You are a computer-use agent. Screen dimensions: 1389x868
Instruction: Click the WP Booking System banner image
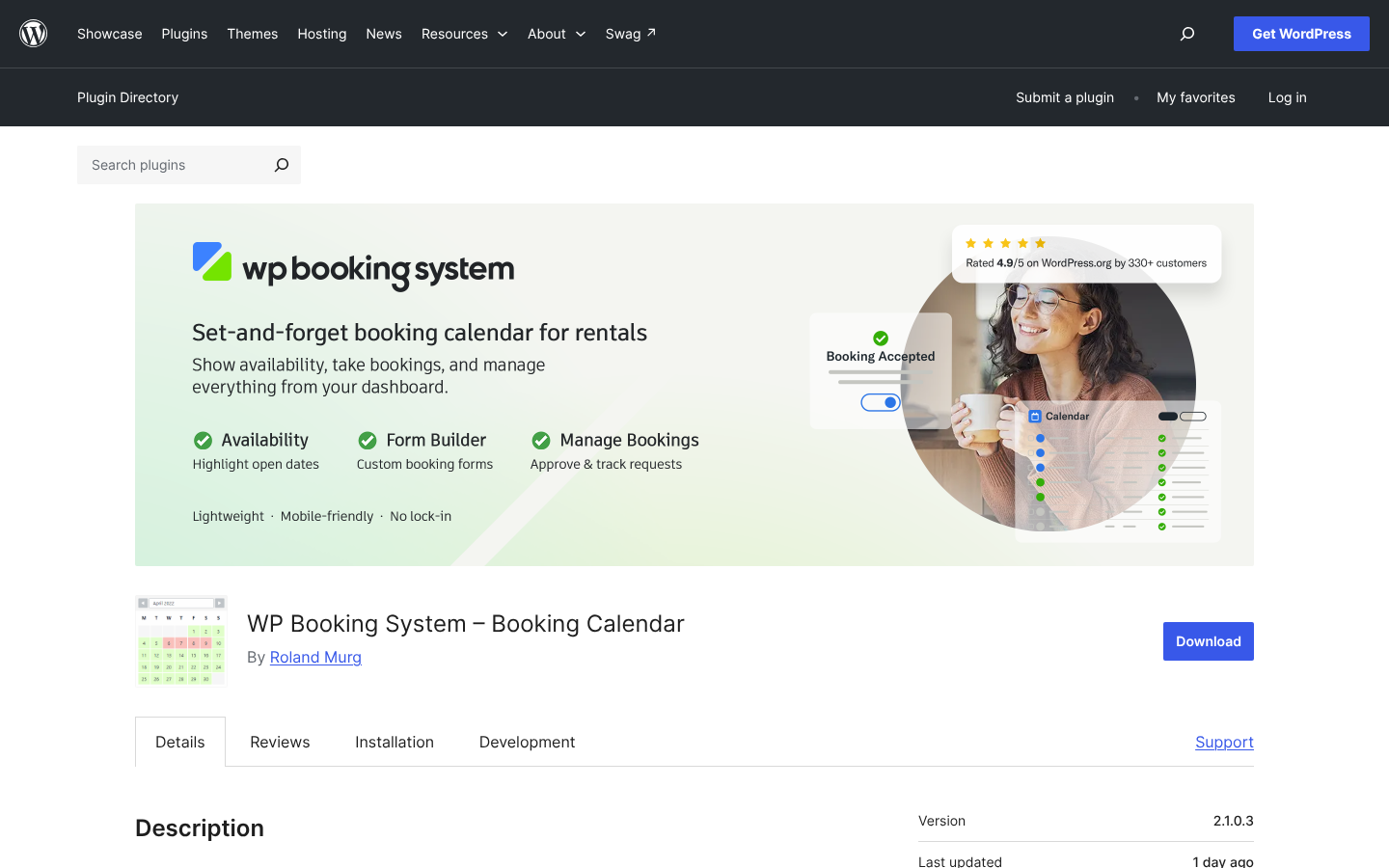(x=694, y=385)
